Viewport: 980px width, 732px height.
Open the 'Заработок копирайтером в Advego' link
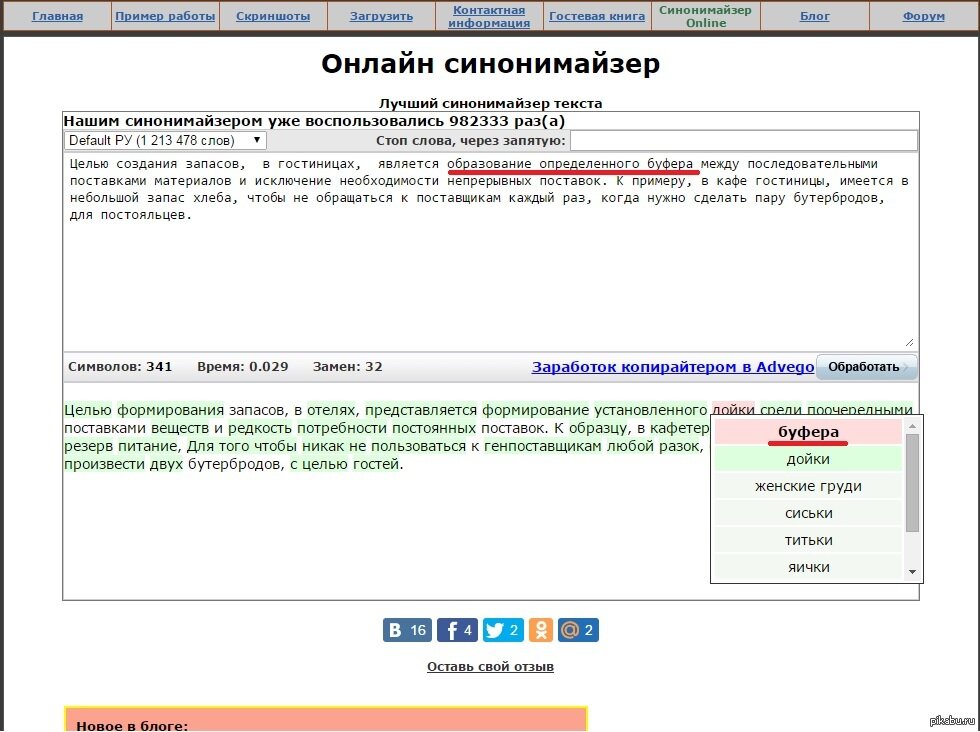tap(670, 367)
